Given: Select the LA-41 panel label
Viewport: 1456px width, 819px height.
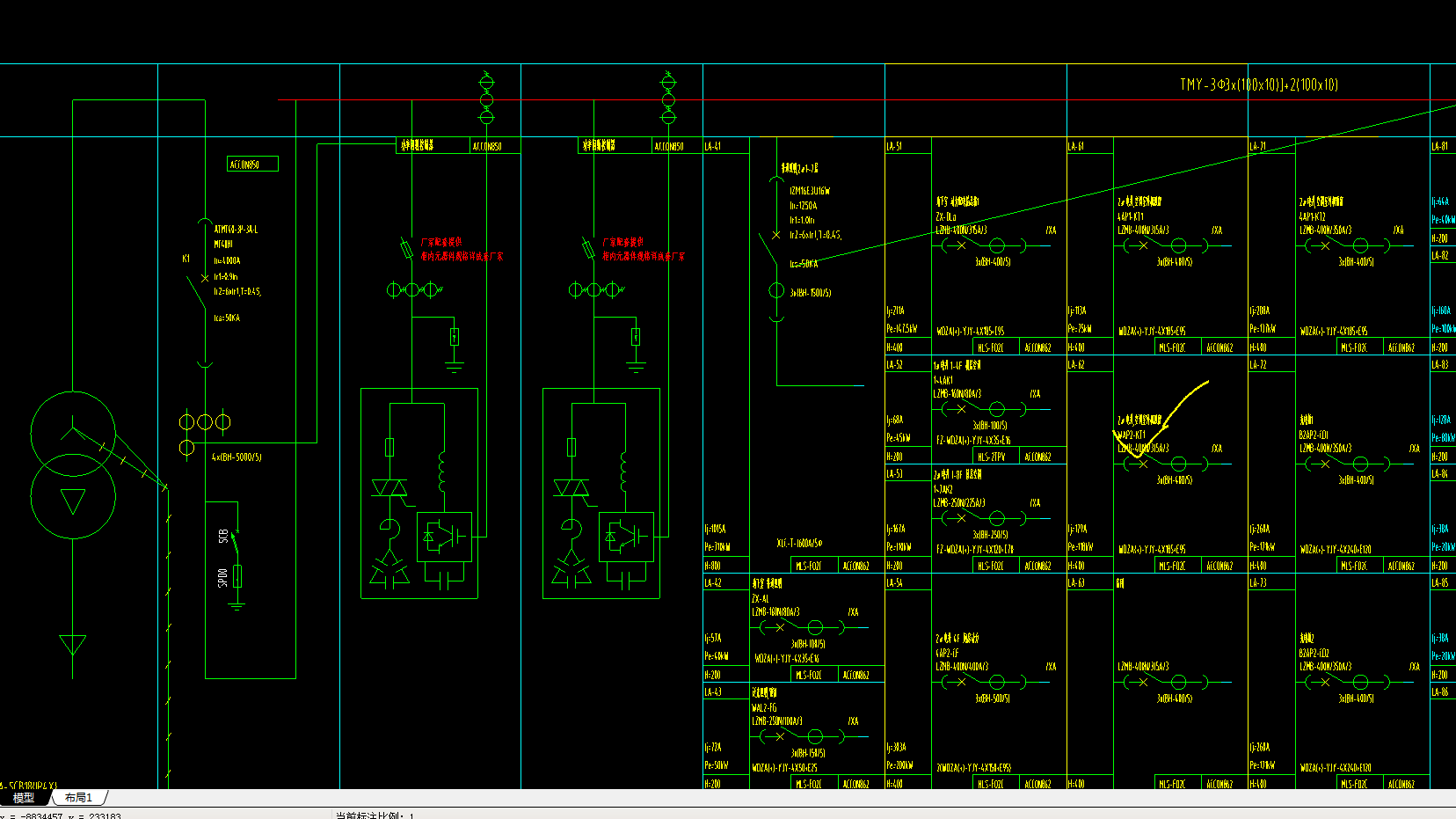Looking at the screenshot, I should (x=712, y=146).
